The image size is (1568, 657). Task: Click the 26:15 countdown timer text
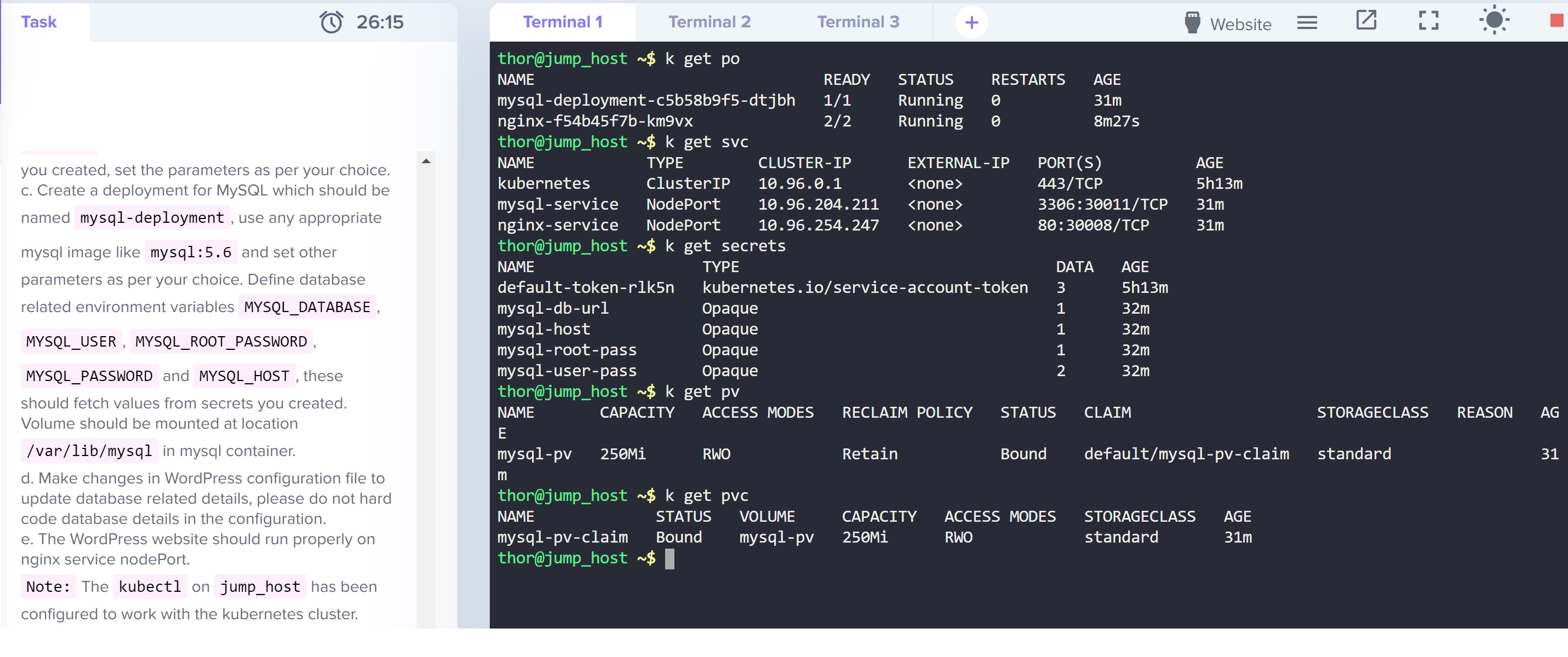(380, 22)
